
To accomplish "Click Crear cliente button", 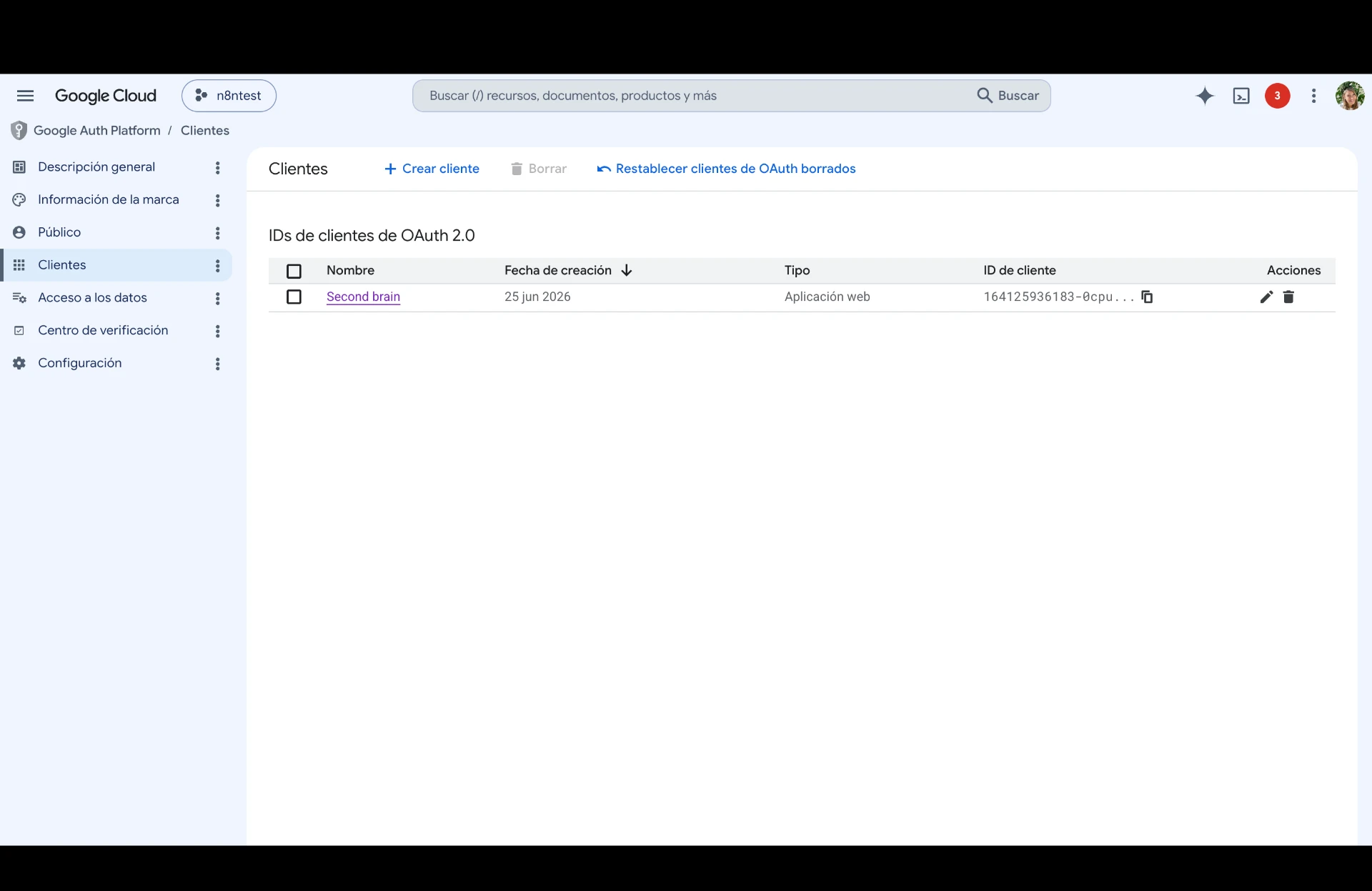I will (432, 169).
